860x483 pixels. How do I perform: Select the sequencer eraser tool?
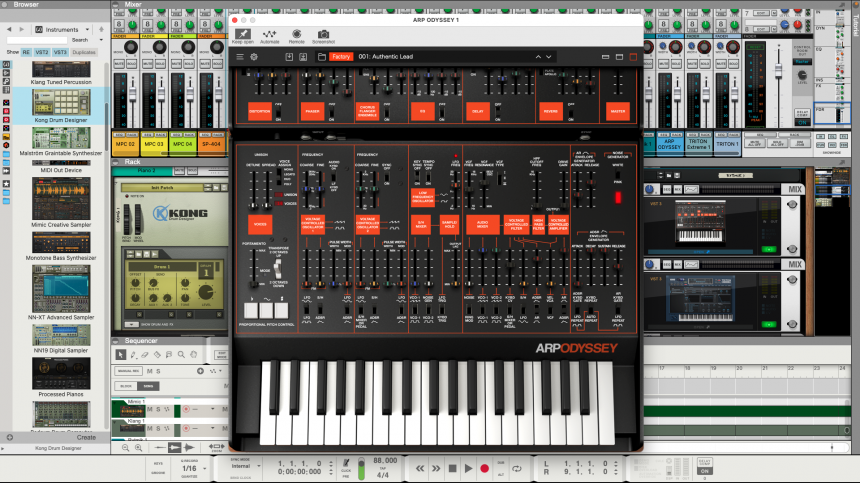(145, 355)
